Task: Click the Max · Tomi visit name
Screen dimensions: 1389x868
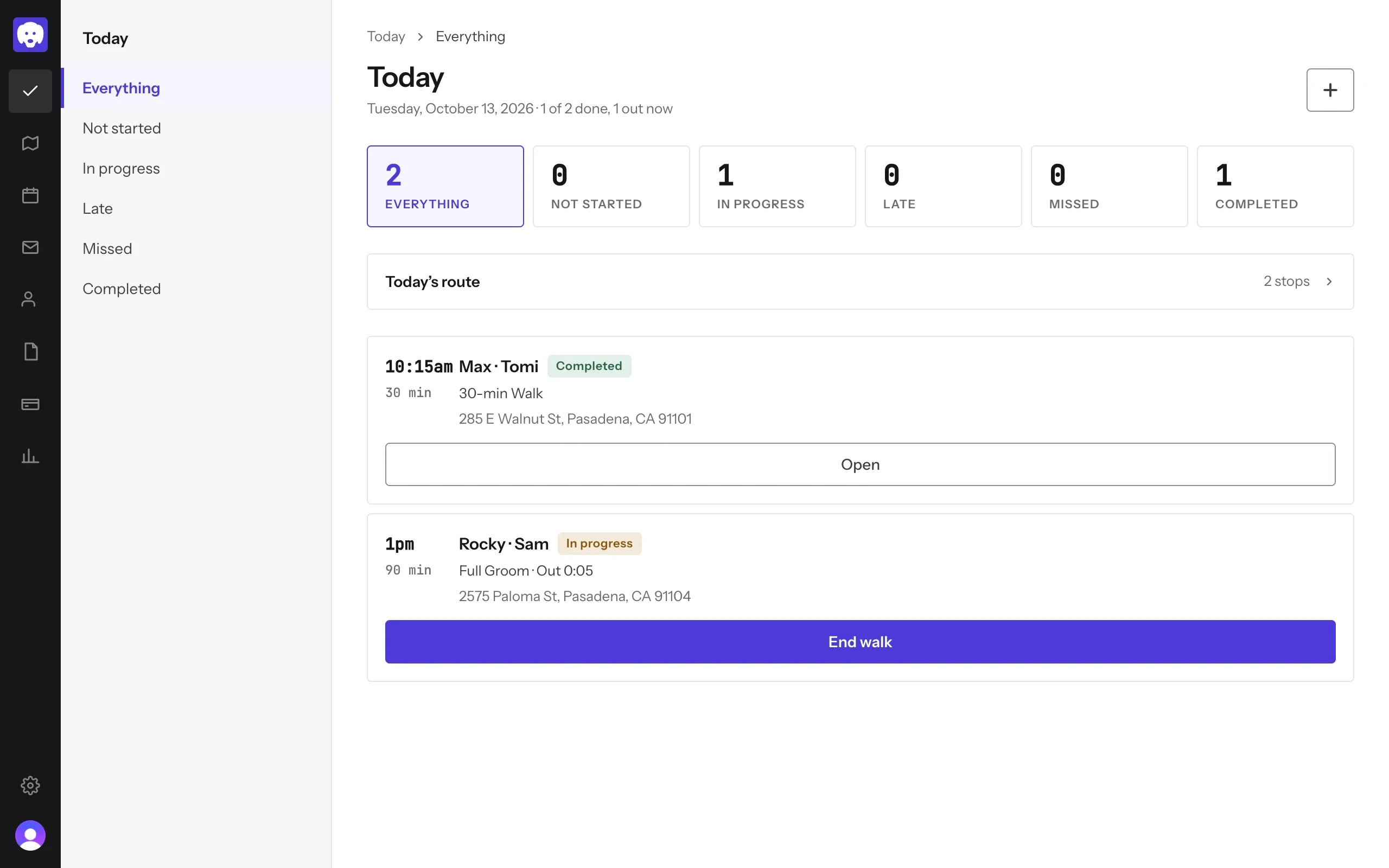Action: click(498, 366)
